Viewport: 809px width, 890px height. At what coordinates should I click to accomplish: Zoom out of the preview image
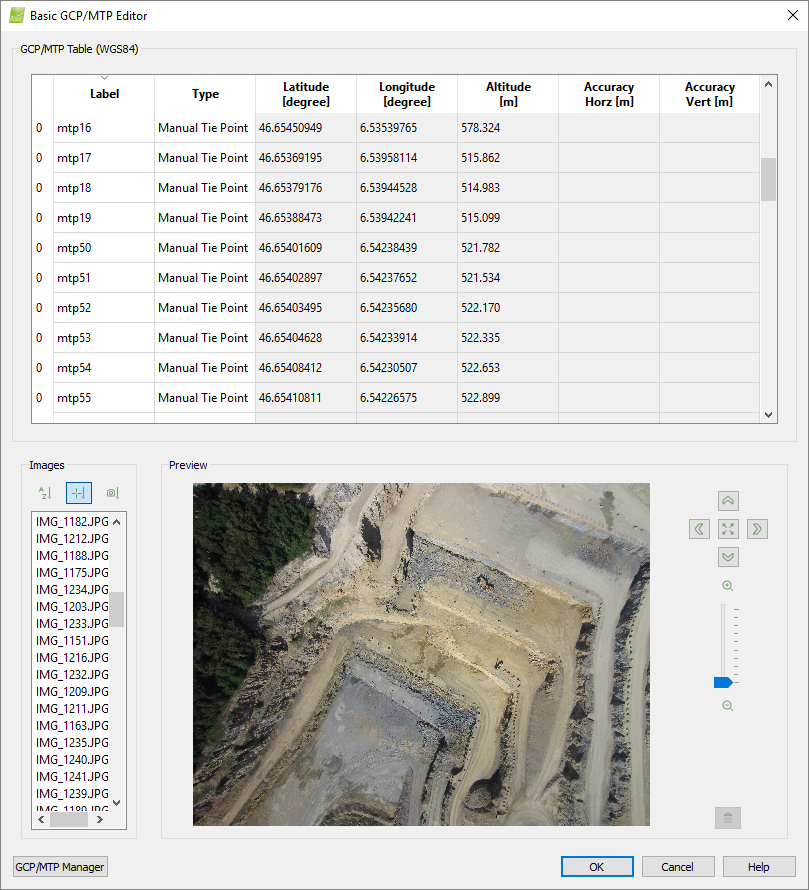(728, 706)
